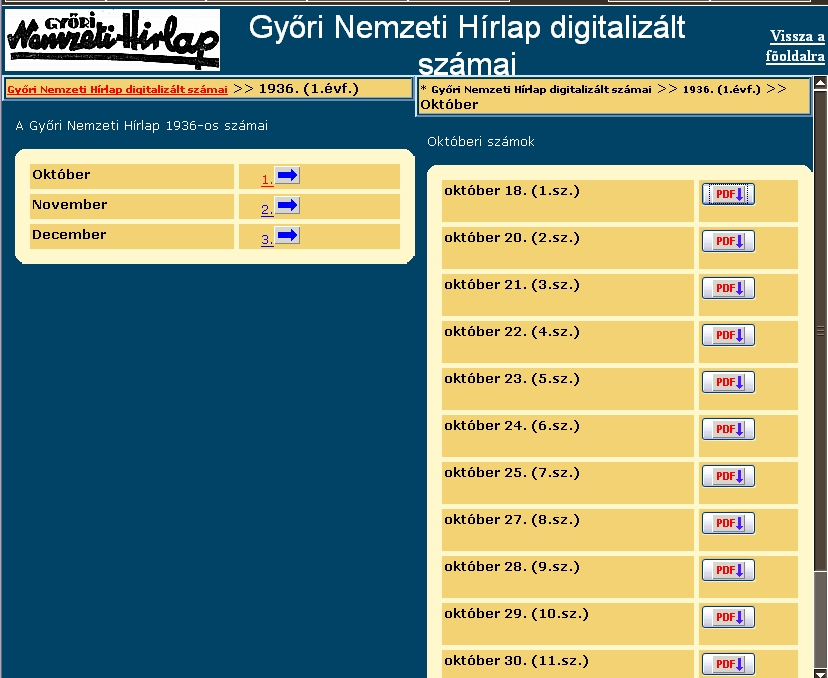Open link number 1. in Október row

pos(267,180)
